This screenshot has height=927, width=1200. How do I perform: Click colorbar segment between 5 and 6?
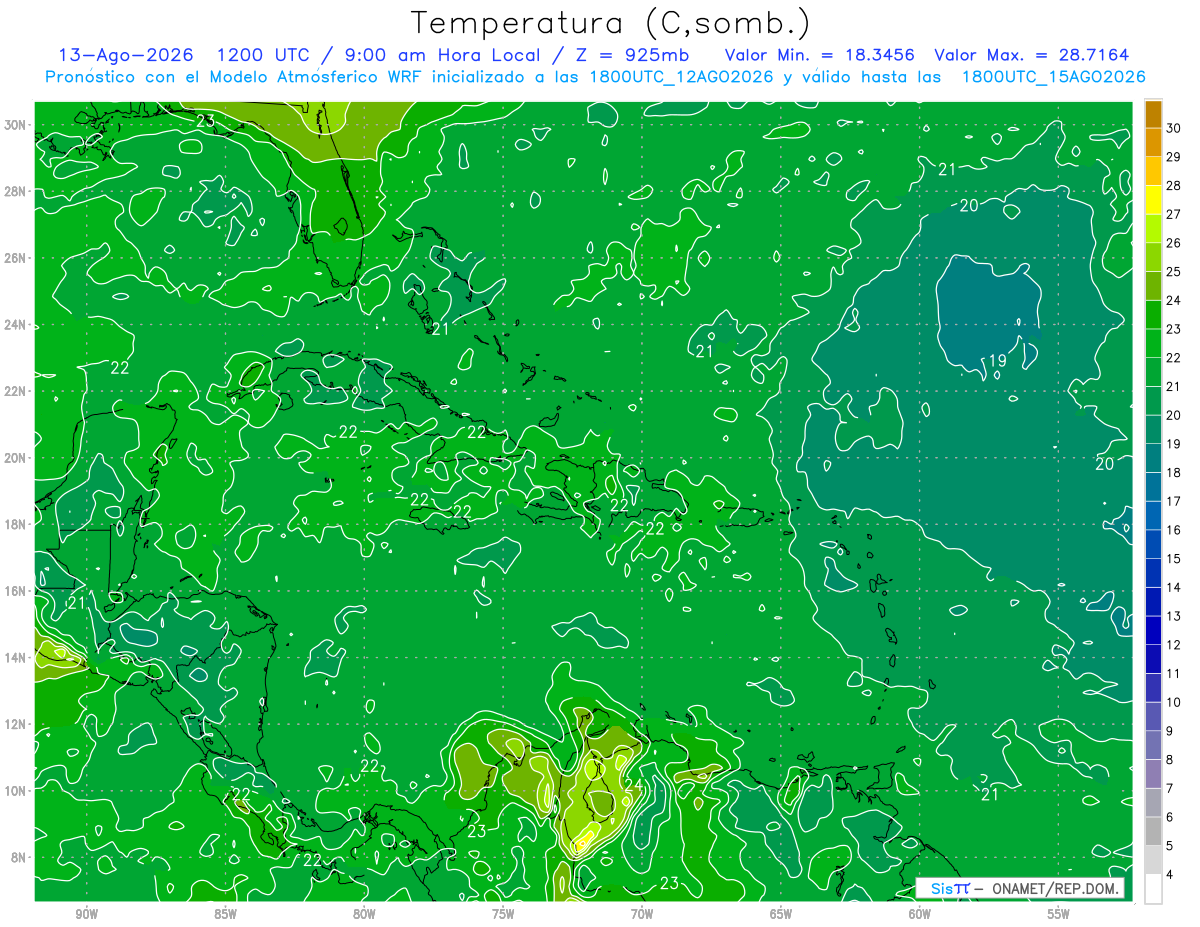click(x=1153, y=832)
